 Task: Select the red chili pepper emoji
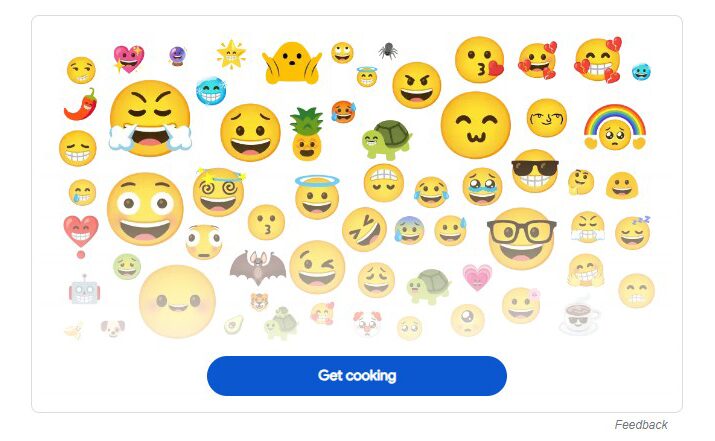coord(81,104)
